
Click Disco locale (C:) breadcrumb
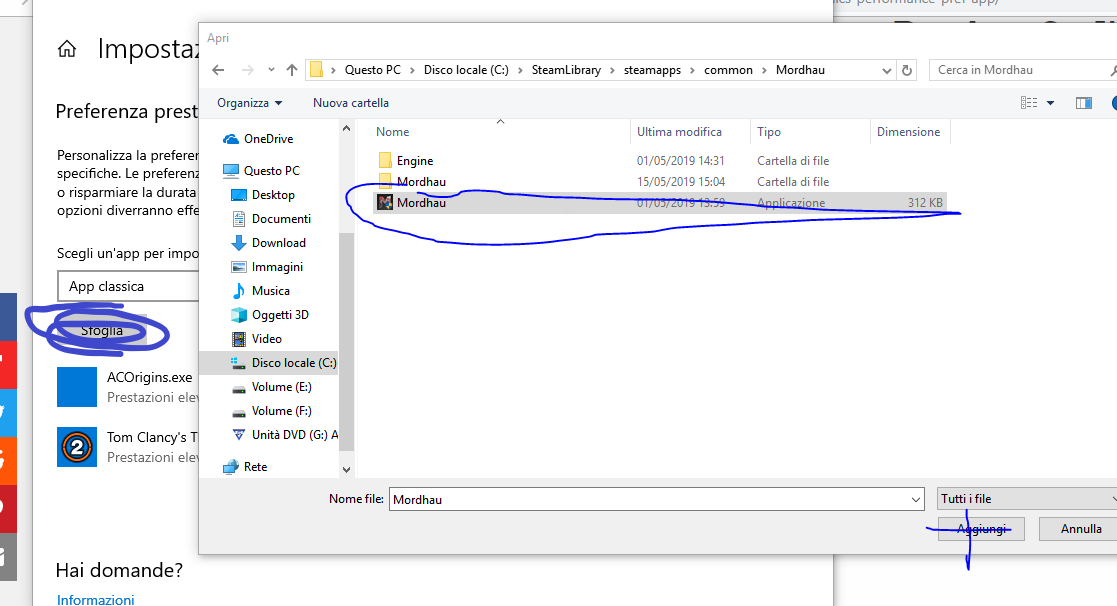(x=466, y=70)
